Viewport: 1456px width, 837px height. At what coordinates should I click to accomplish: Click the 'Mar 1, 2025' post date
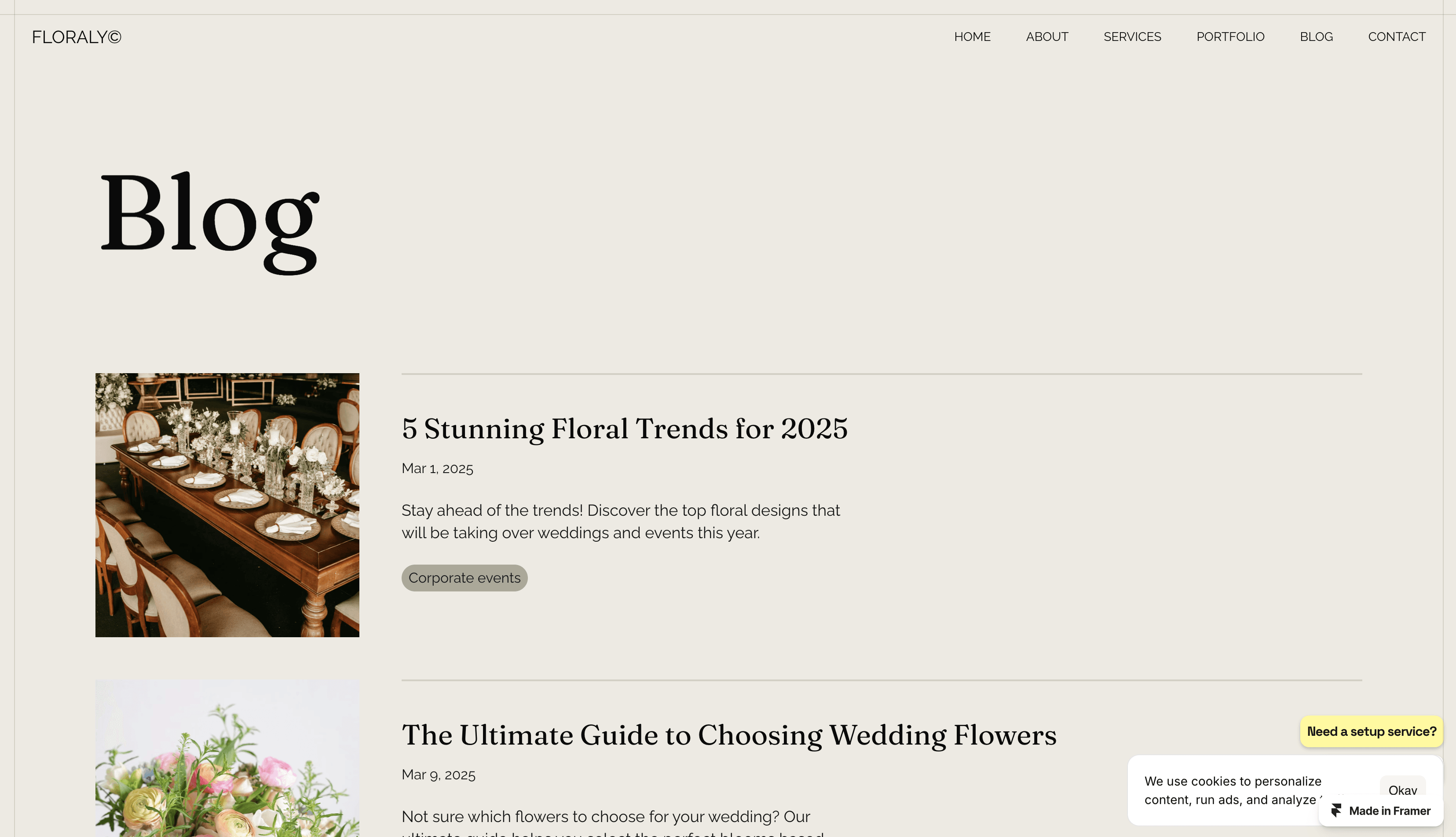437,469
